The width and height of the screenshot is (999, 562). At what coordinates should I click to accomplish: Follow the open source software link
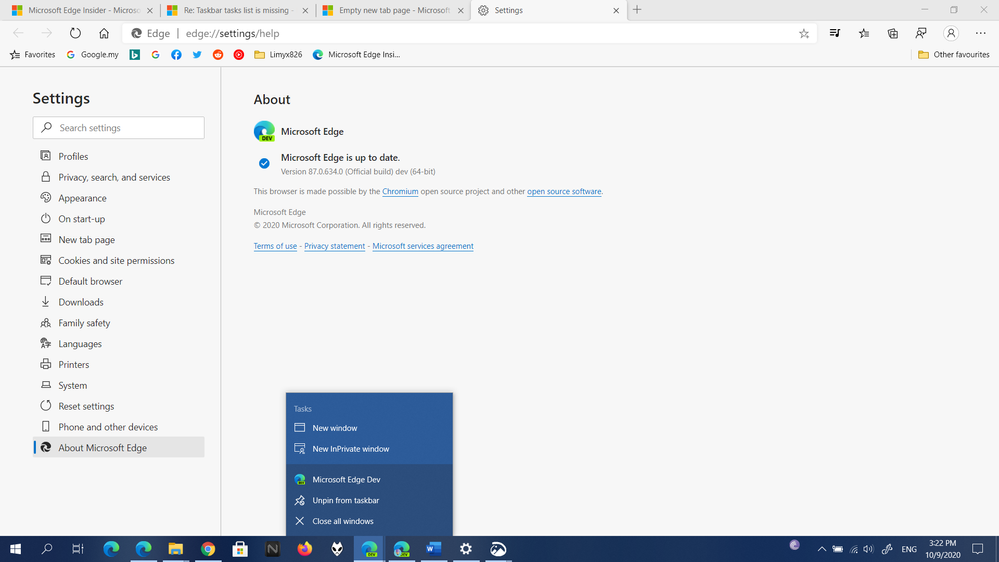click(564, 191)
